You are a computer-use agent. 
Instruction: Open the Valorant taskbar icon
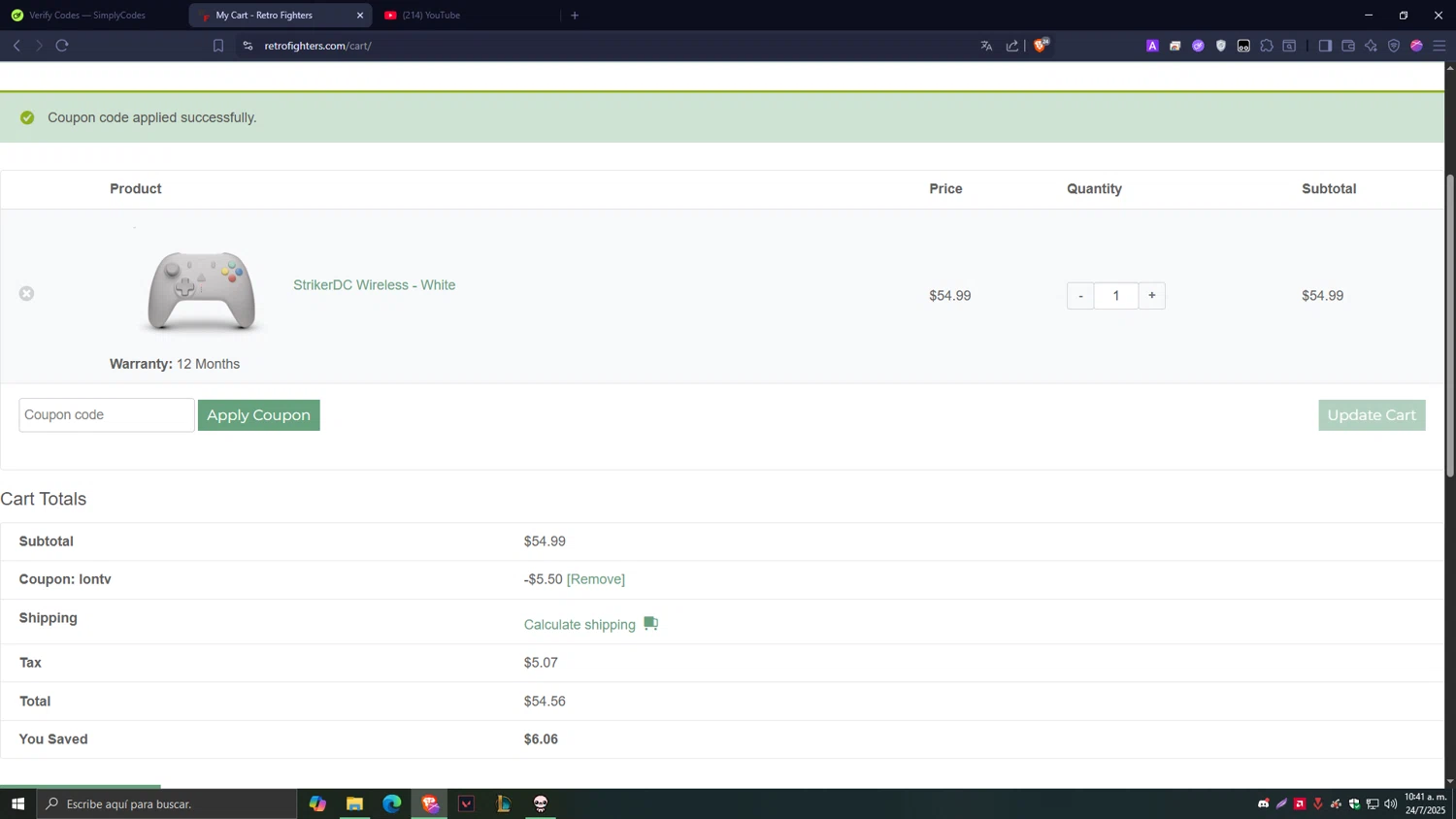[x=467, y=803]
